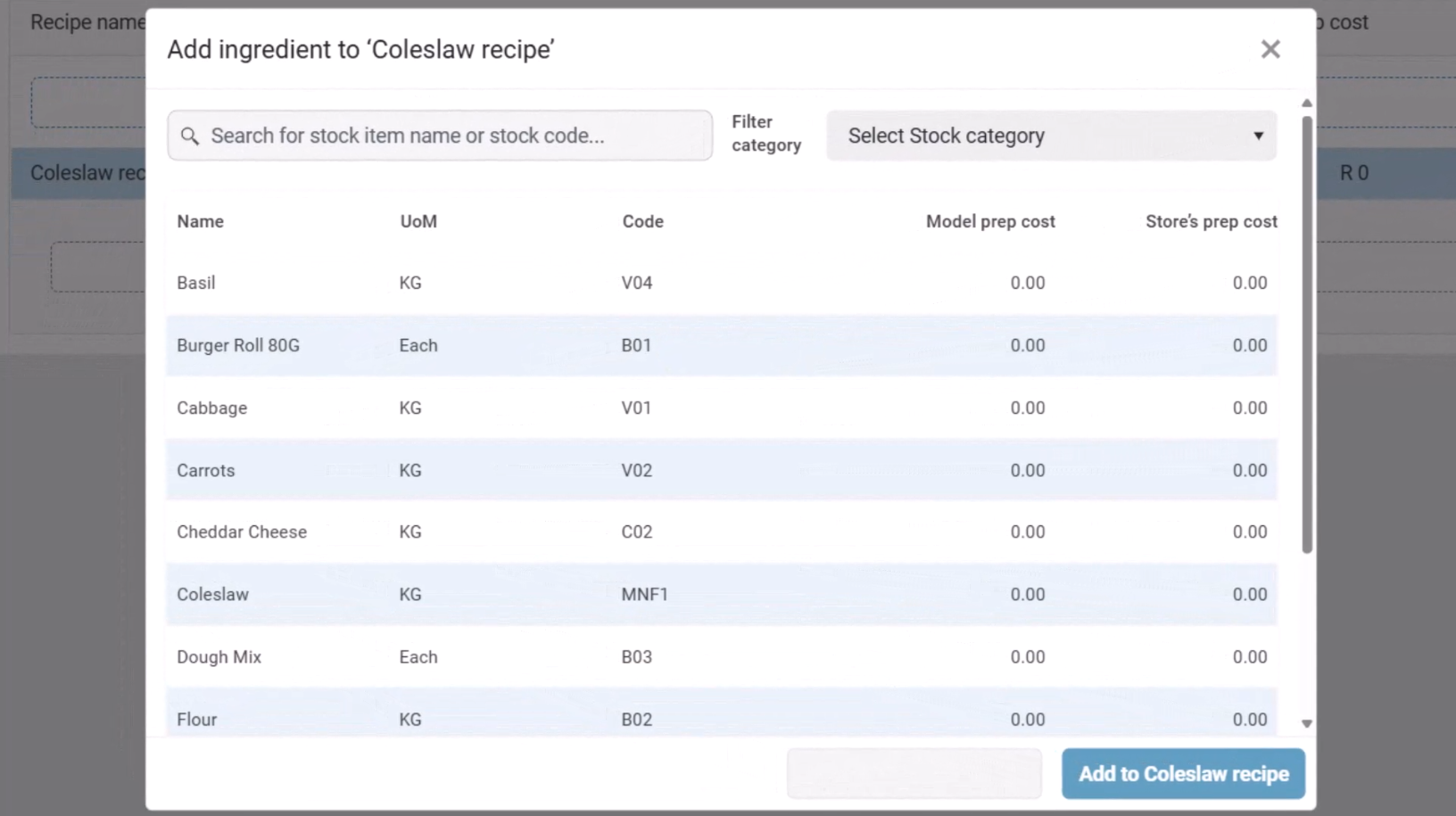
Task: Add selection to Coleslaw recipe
Action: coord(1183,774)
